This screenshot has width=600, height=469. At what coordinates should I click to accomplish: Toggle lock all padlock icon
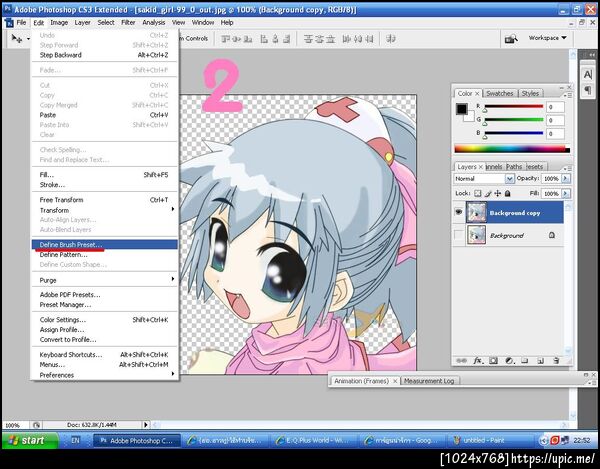[508, 194]
